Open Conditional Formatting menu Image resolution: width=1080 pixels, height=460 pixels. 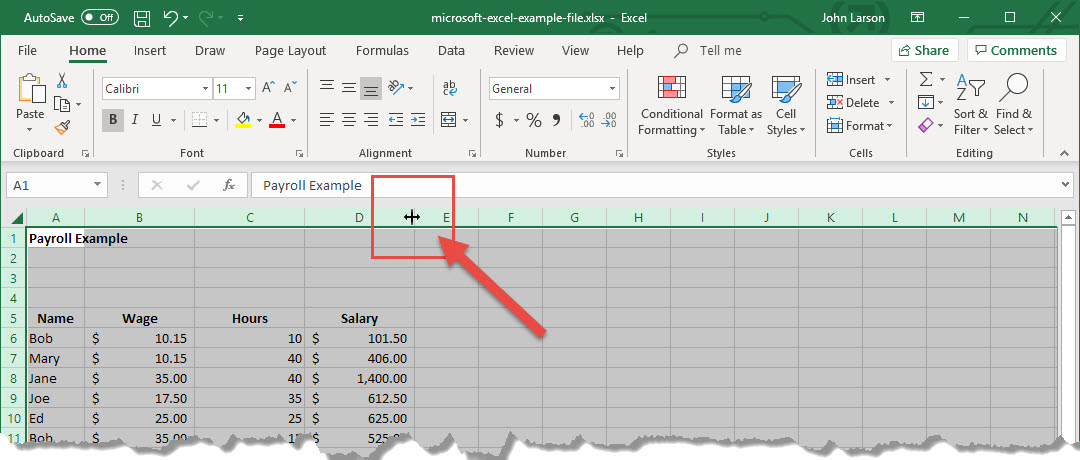pyautogui.click(x=672, y=105)
